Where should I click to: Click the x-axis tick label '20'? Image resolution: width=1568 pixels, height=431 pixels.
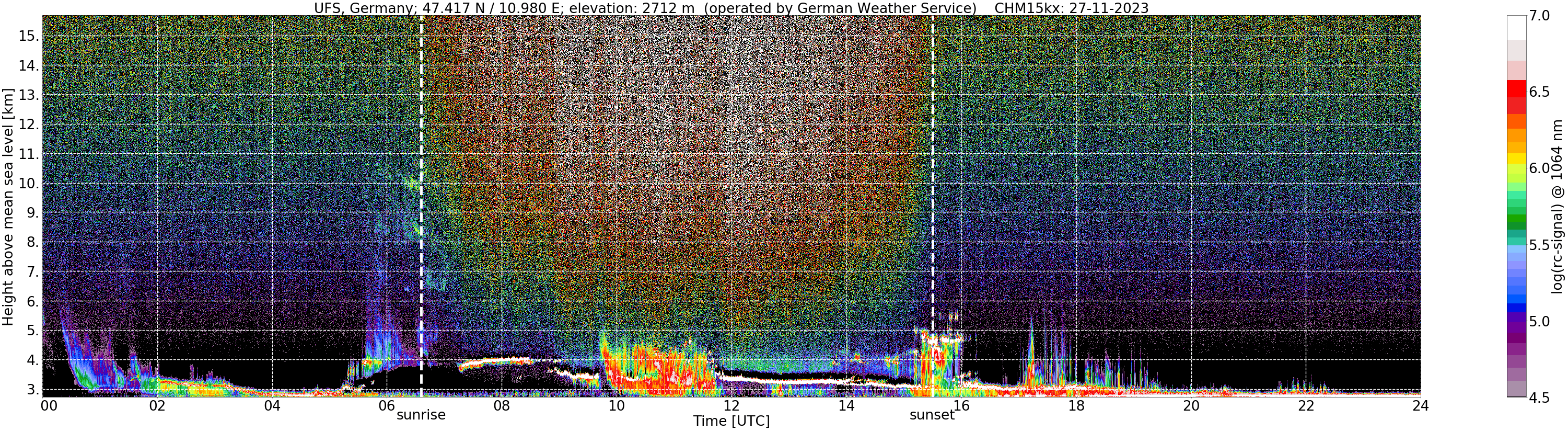(1191, 405)
